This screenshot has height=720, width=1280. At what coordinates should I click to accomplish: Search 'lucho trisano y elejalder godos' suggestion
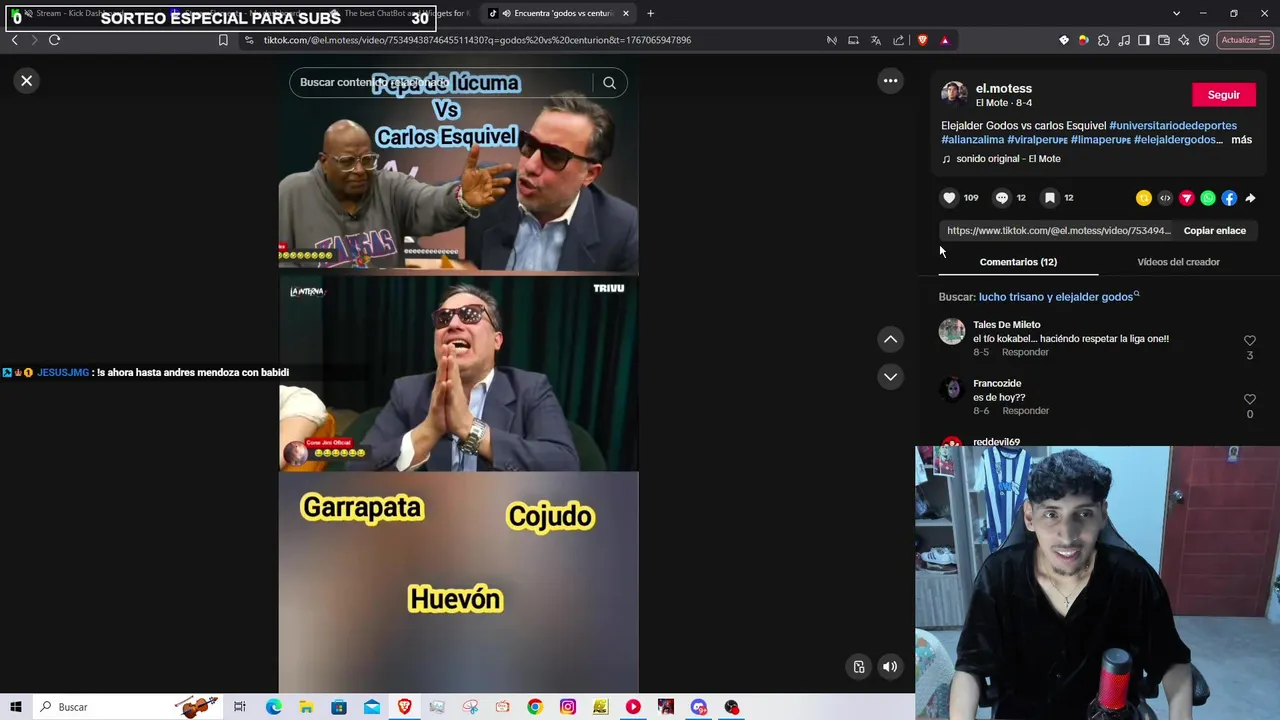tap(1056, 297)
